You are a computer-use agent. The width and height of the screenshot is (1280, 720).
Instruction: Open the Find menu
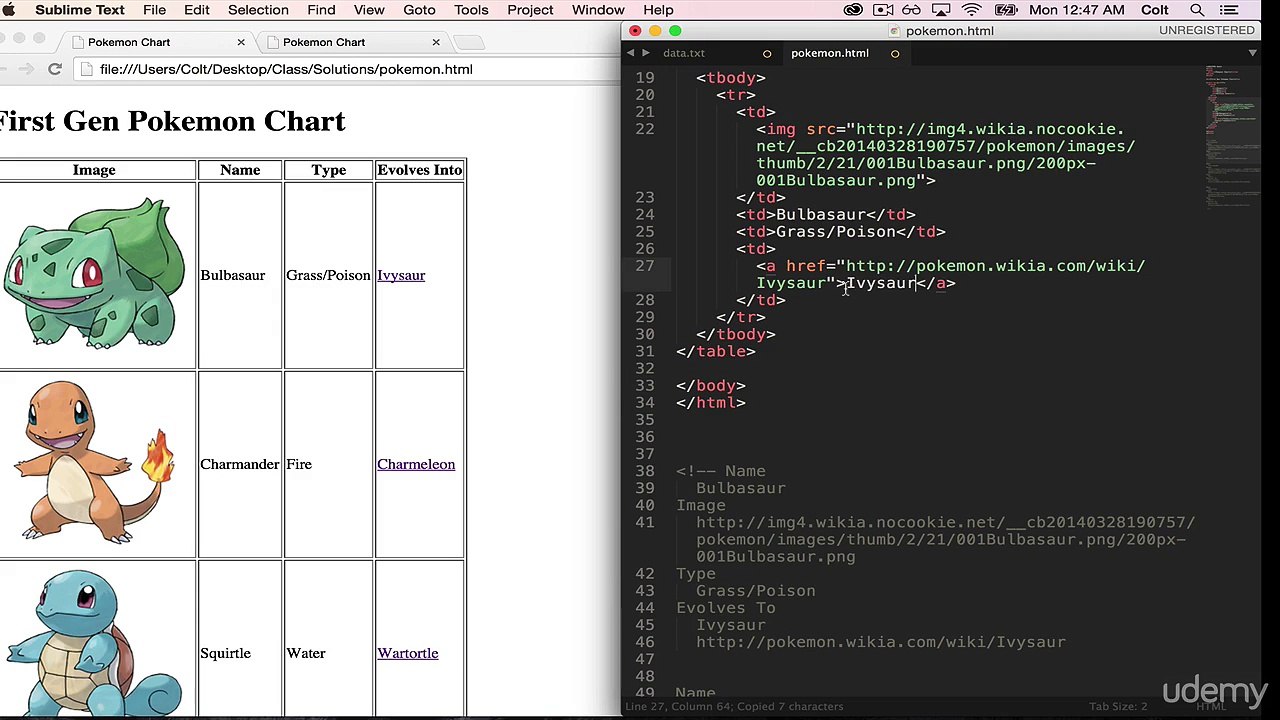click(321, 10)
